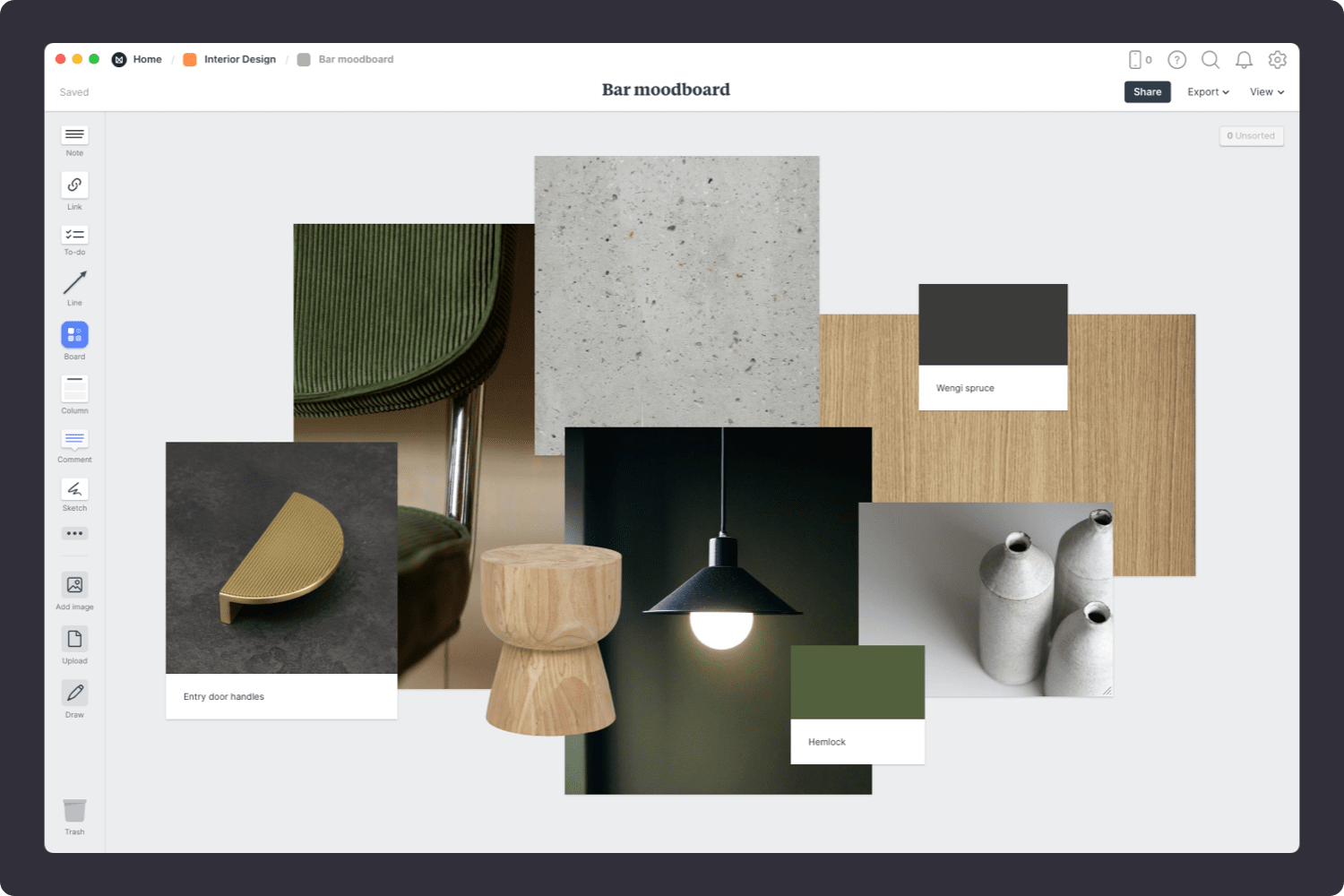Open the Export dropdown
The image size is (1344, 896).
coord(1207,91)
